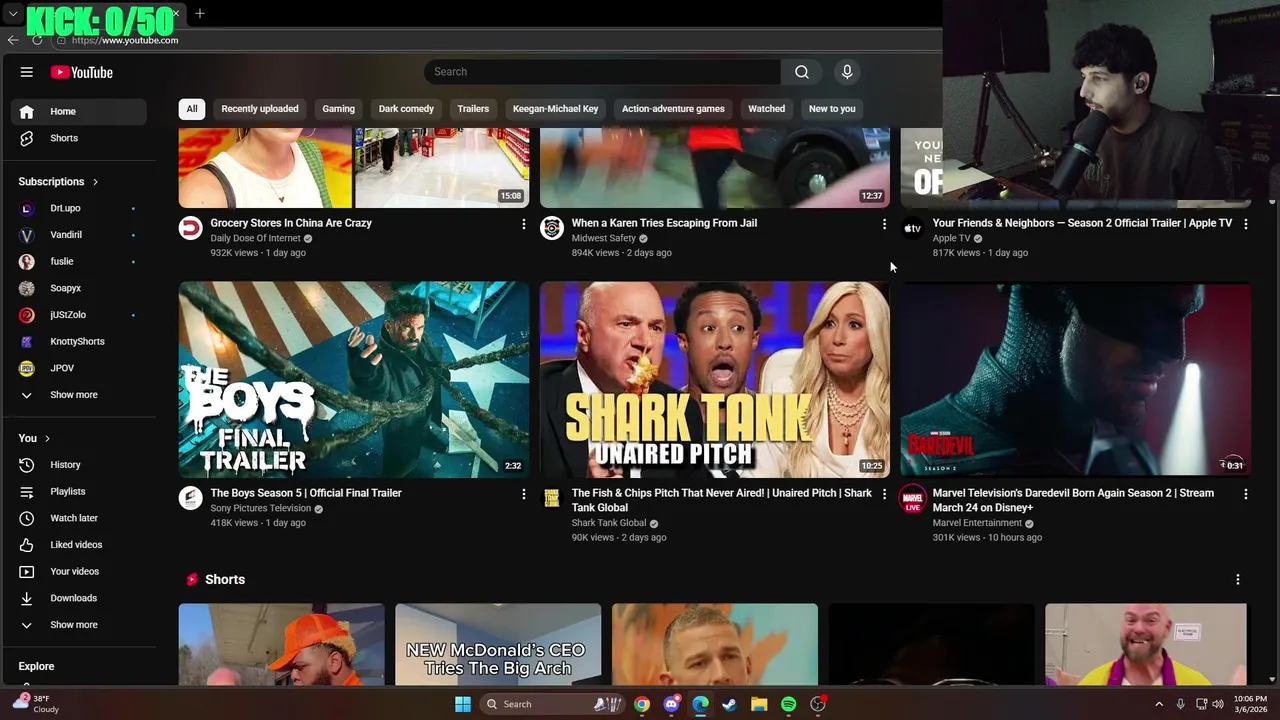Image resolution: width=1280 pixels, height=720 pixels.
Task: Open Vandiril subscription channel
Action: (x=80, y=235)
